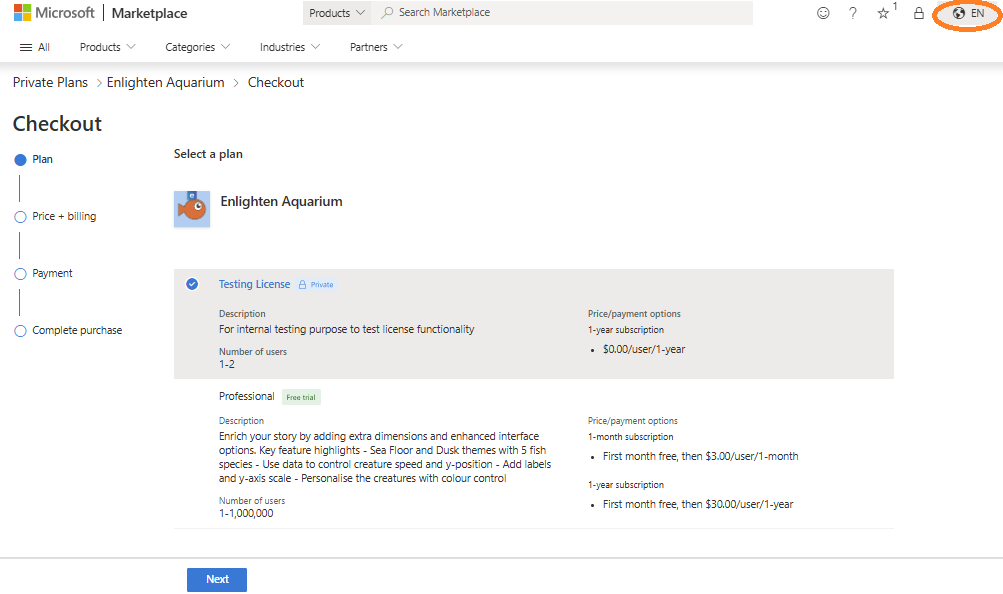Click the Next button
This screenshot has width=1003, height=594.
[216, 579]
